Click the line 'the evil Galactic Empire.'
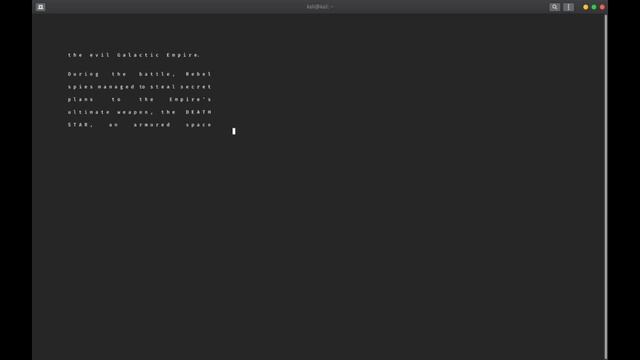The image size is (640, 360). (134, 55)
